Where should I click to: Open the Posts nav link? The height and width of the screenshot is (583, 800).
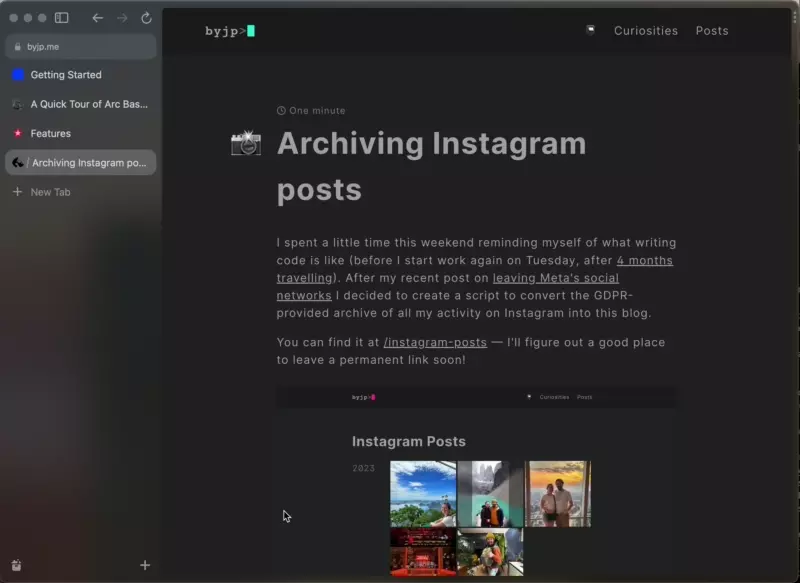712,31
